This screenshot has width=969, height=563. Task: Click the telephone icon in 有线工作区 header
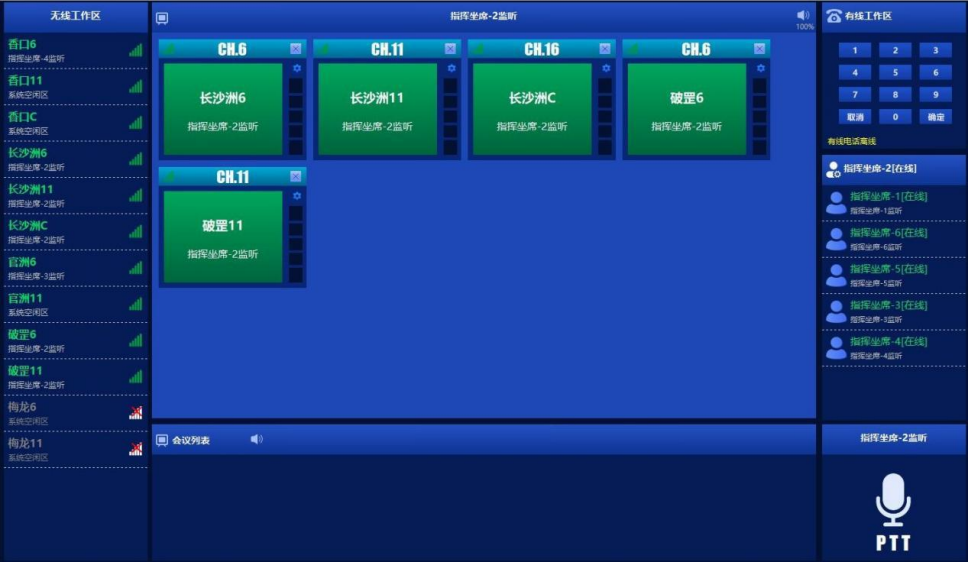click(x=833, y=16)
